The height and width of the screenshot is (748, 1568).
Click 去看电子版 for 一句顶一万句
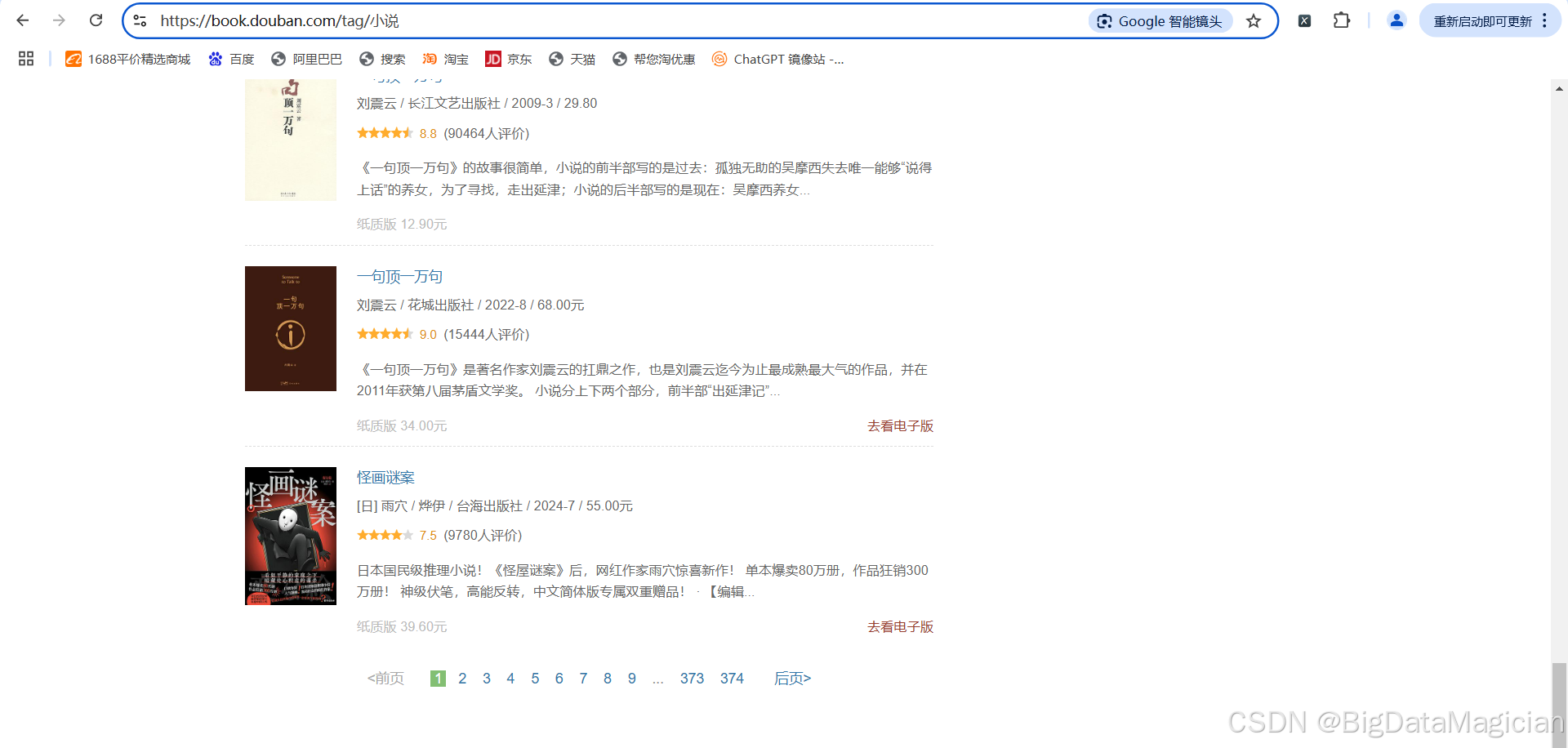pos(900,425)
